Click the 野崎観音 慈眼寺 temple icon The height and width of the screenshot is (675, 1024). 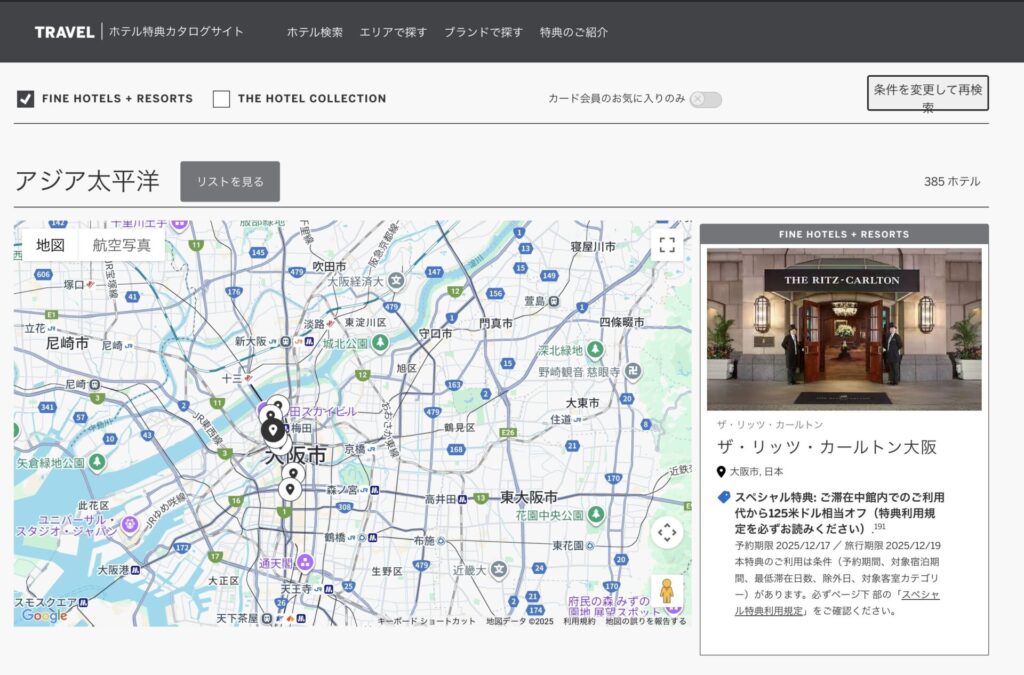pos(633,371)
